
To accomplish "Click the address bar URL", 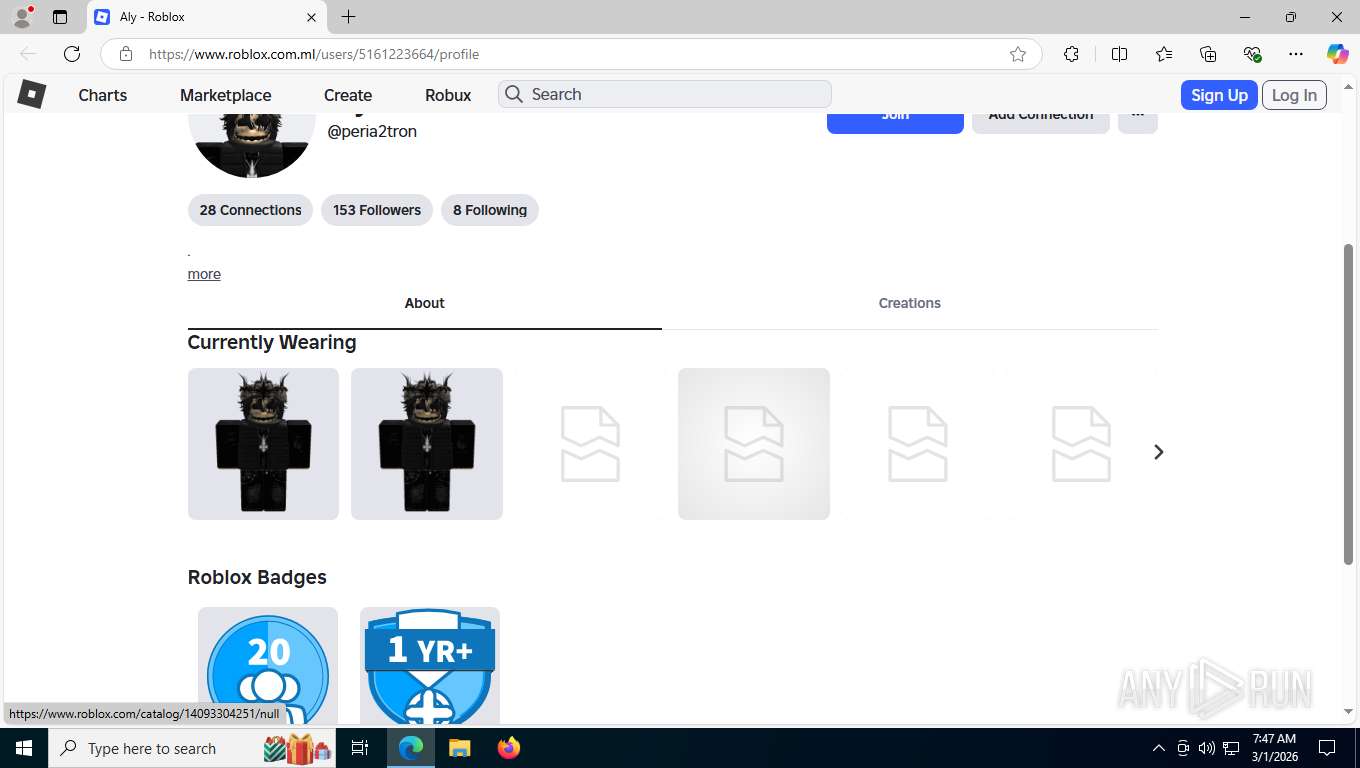I will (x=314, y=54).
